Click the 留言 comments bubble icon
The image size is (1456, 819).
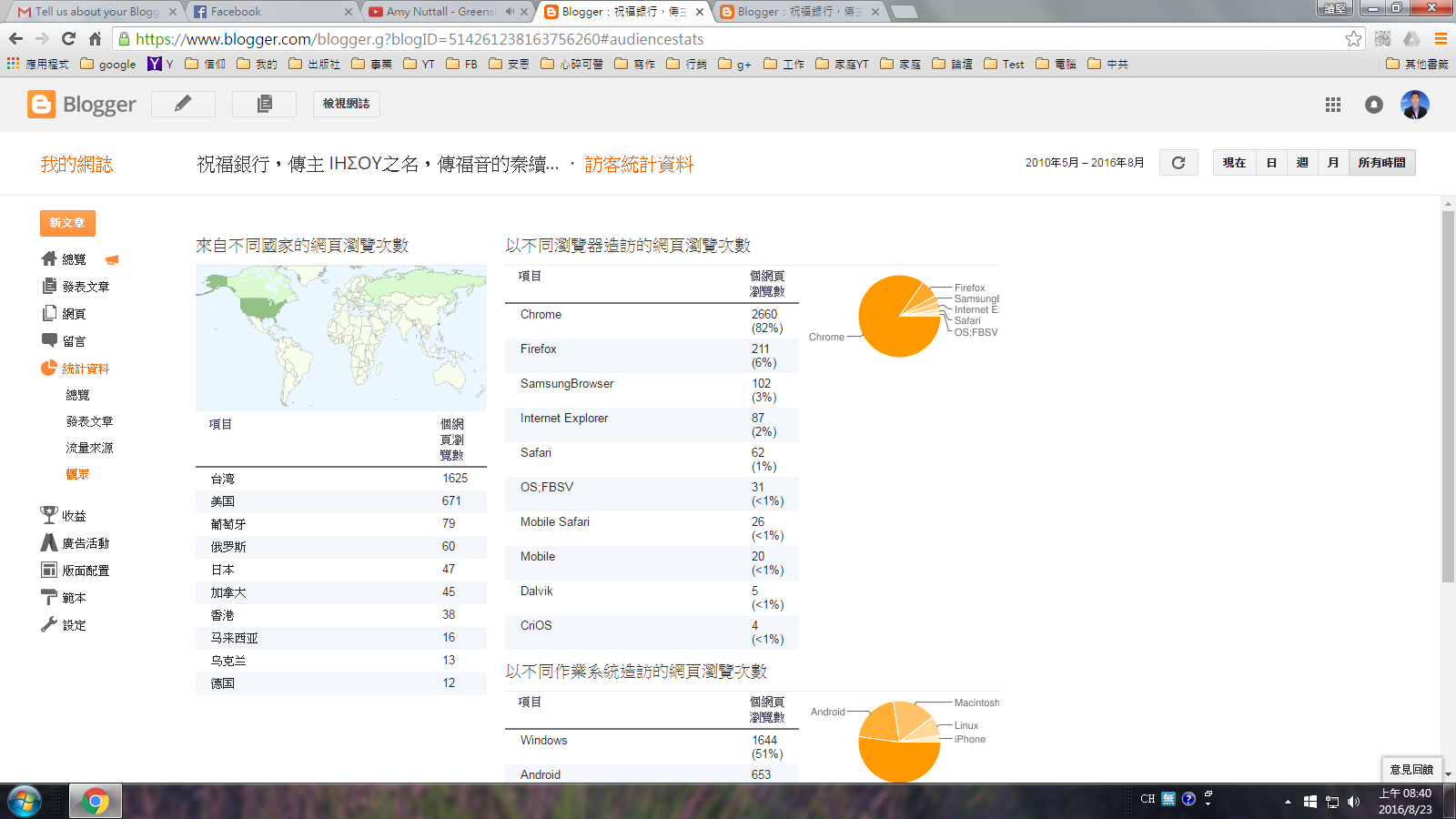point(49,340)
